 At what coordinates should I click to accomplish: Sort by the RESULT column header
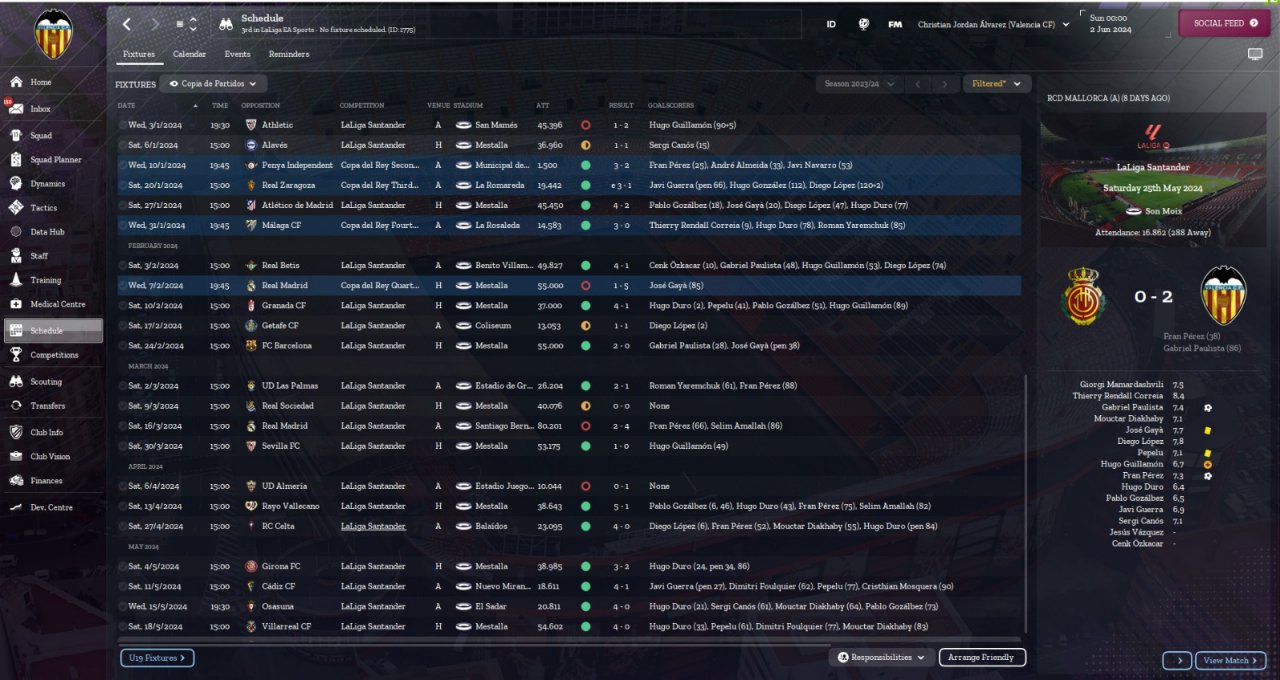click(621, 105)
